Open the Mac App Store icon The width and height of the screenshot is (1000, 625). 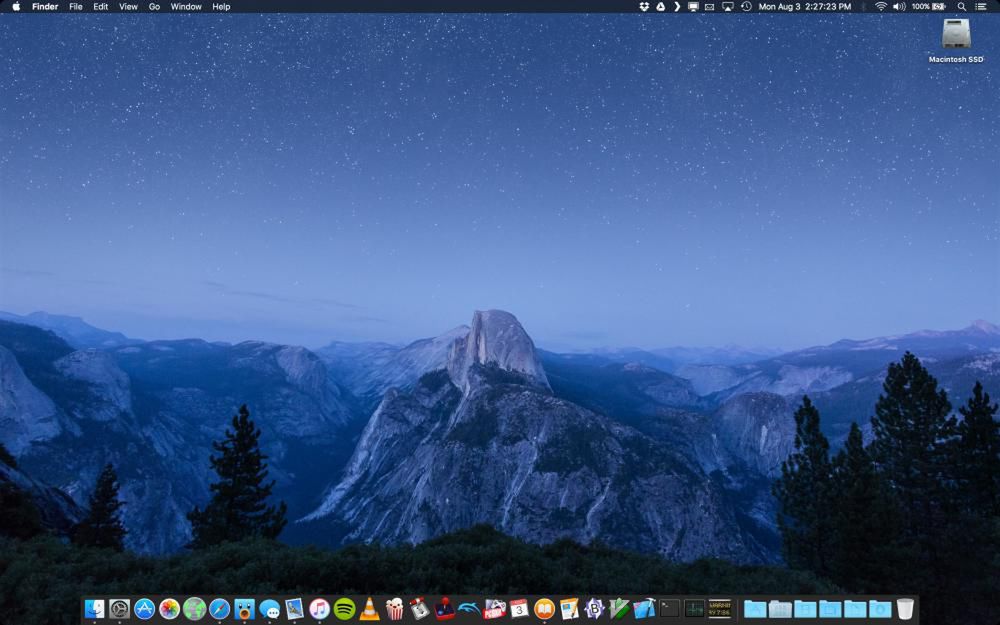pyautogui.click(x=144, y=608)
